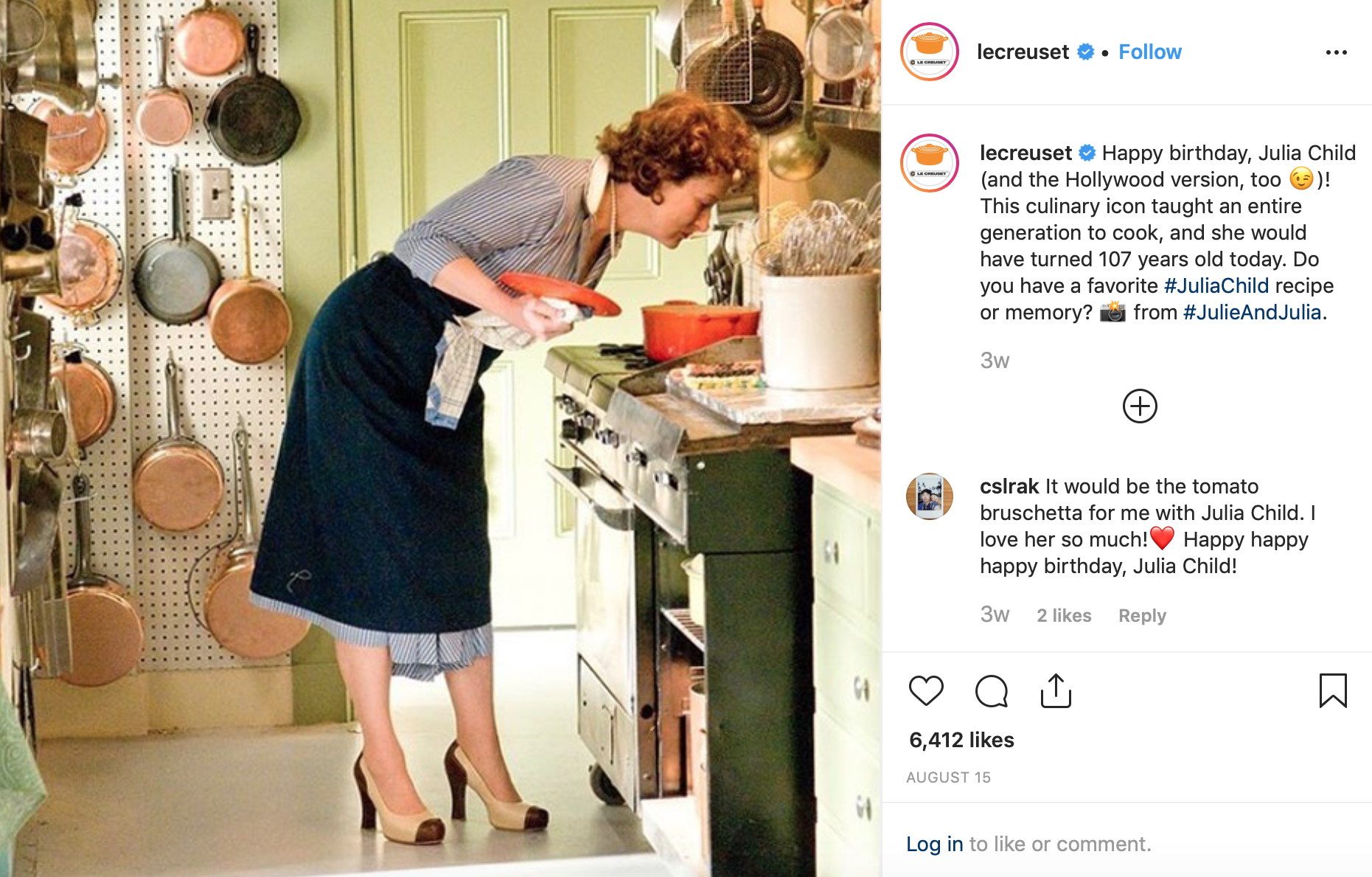
Task: Click the lecreuset avatar beside the caption
Action: pyautogui.click(x=930, y=163)
